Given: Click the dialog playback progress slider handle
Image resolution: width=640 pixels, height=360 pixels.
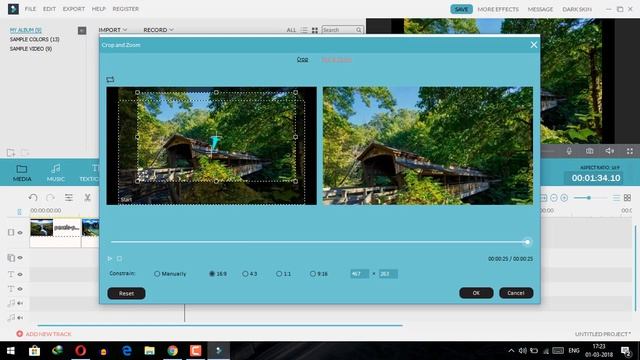Looking at the screenshot, I should coord(527,242).
